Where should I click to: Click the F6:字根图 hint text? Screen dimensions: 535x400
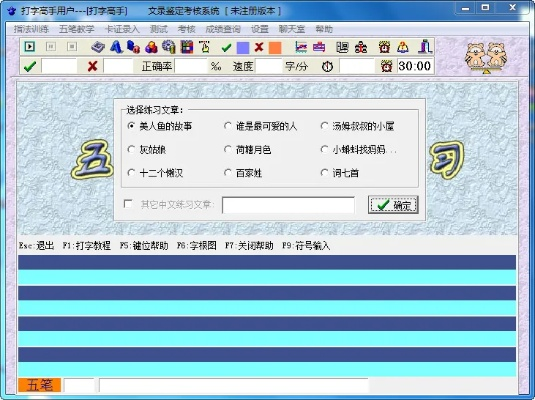click(197, 246)
